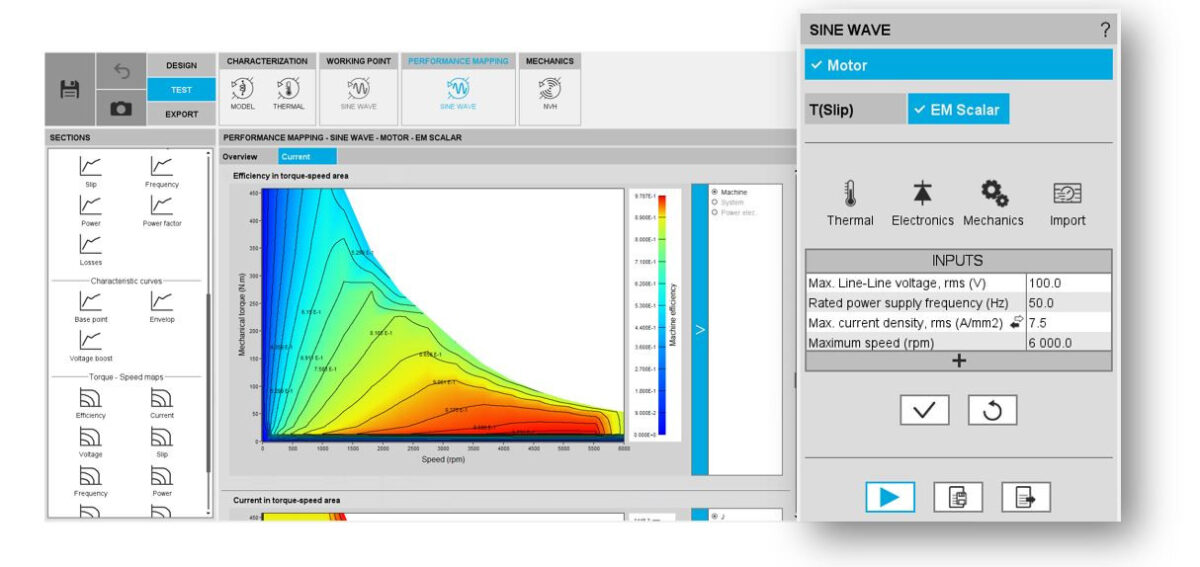Click the Maximum speed input field

point(1067,342)
